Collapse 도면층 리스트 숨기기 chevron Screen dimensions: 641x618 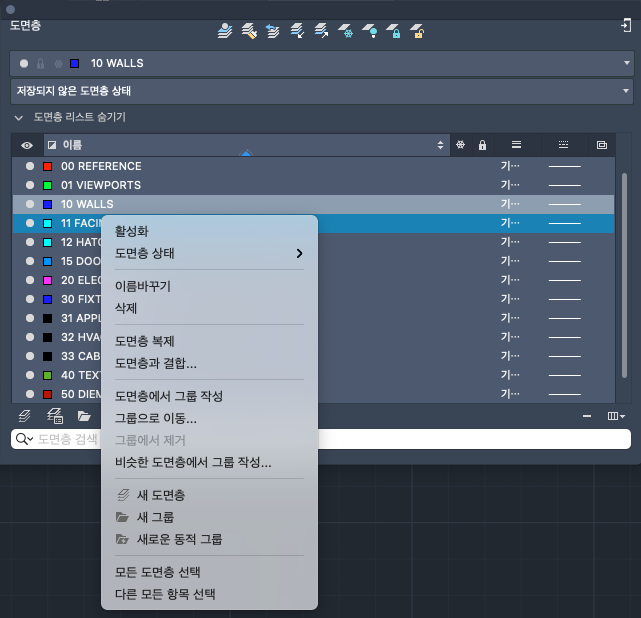point(18,118)
